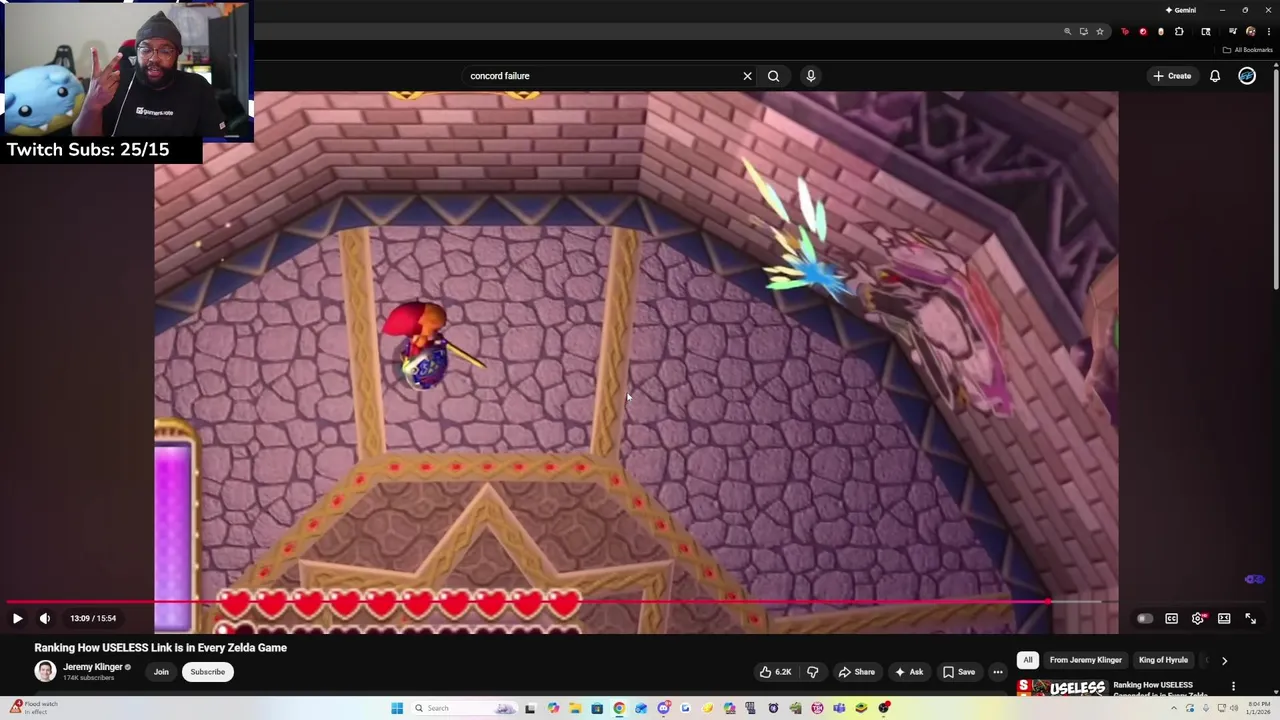
Task: Open the Jeremy Klinger channel name link
Action: point(93,667)
